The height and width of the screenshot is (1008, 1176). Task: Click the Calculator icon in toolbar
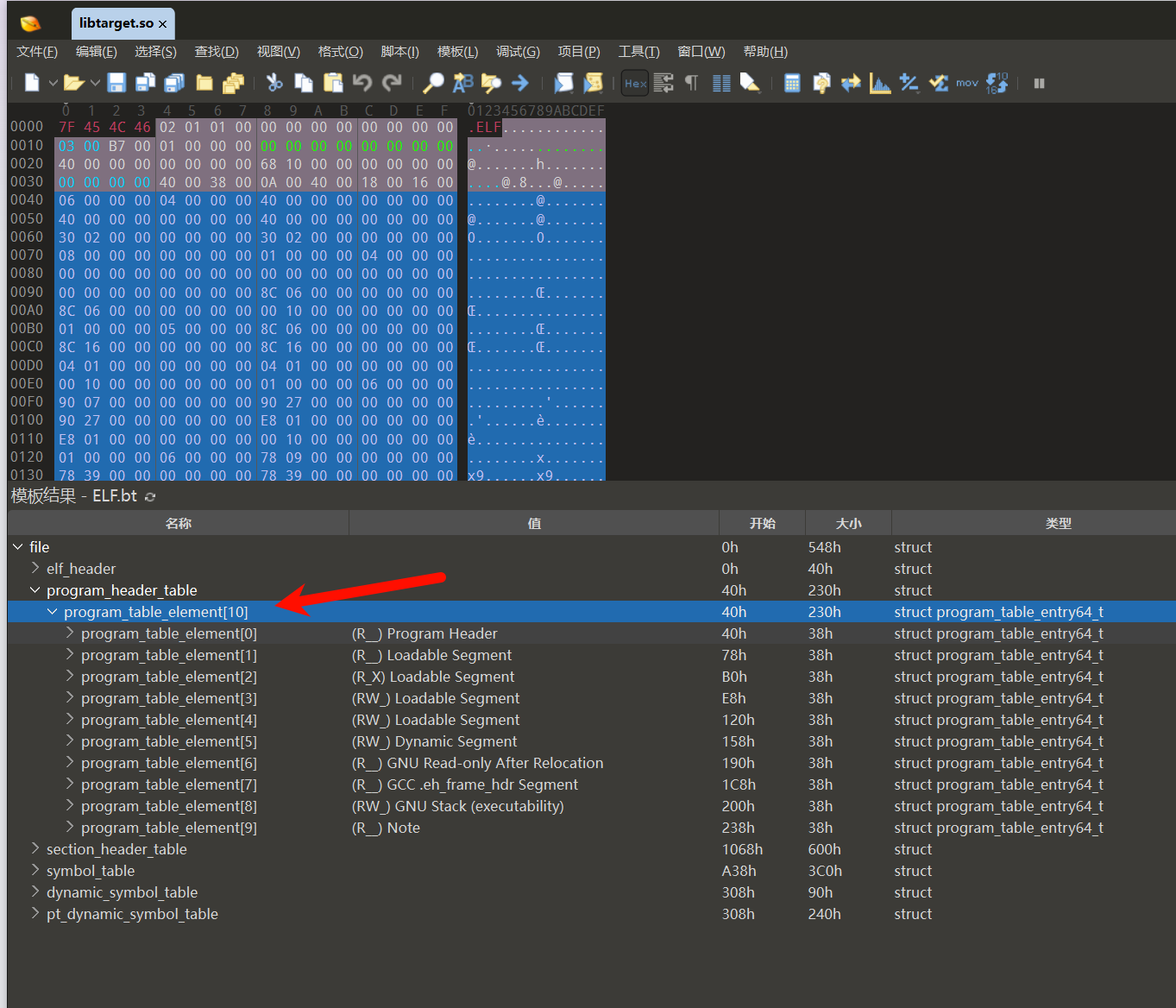click(792, 83)
